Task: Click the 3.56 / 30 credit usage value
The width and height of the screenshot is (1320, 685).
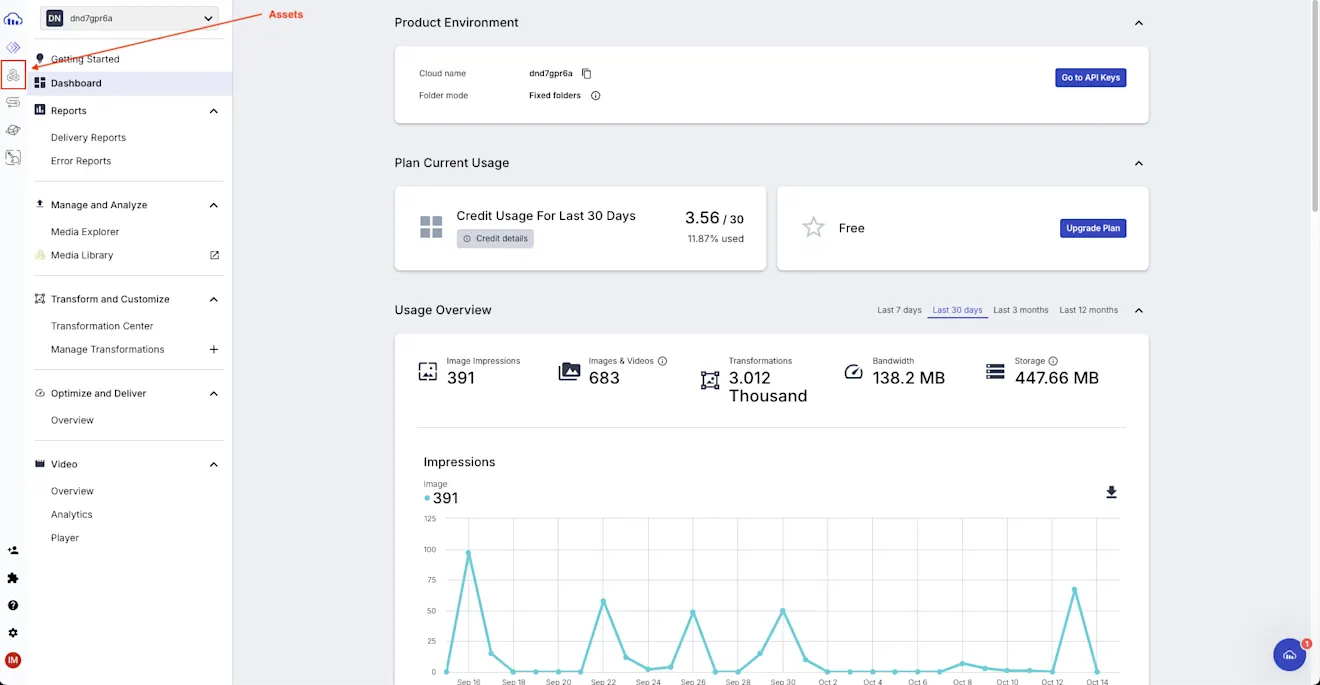Action: (714, 218)
